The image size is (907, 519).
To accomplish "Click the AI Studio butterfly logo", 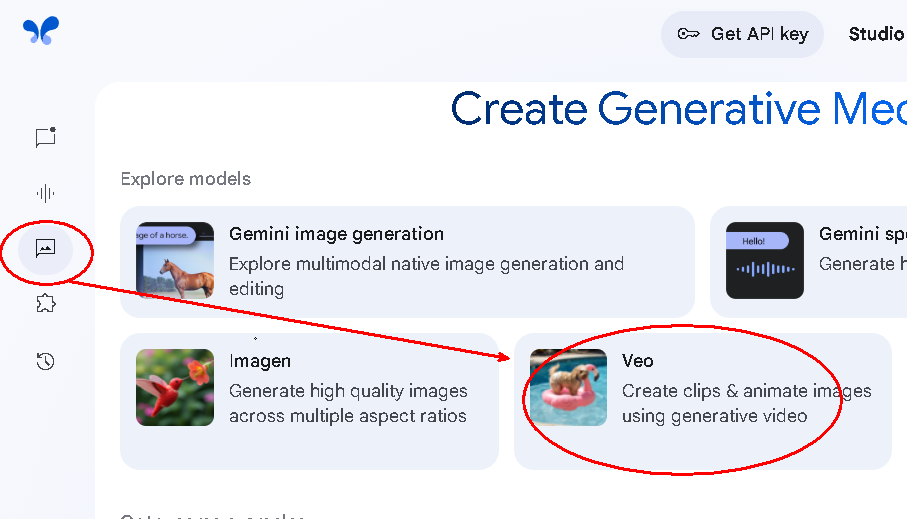I will (x=41, y=31).
